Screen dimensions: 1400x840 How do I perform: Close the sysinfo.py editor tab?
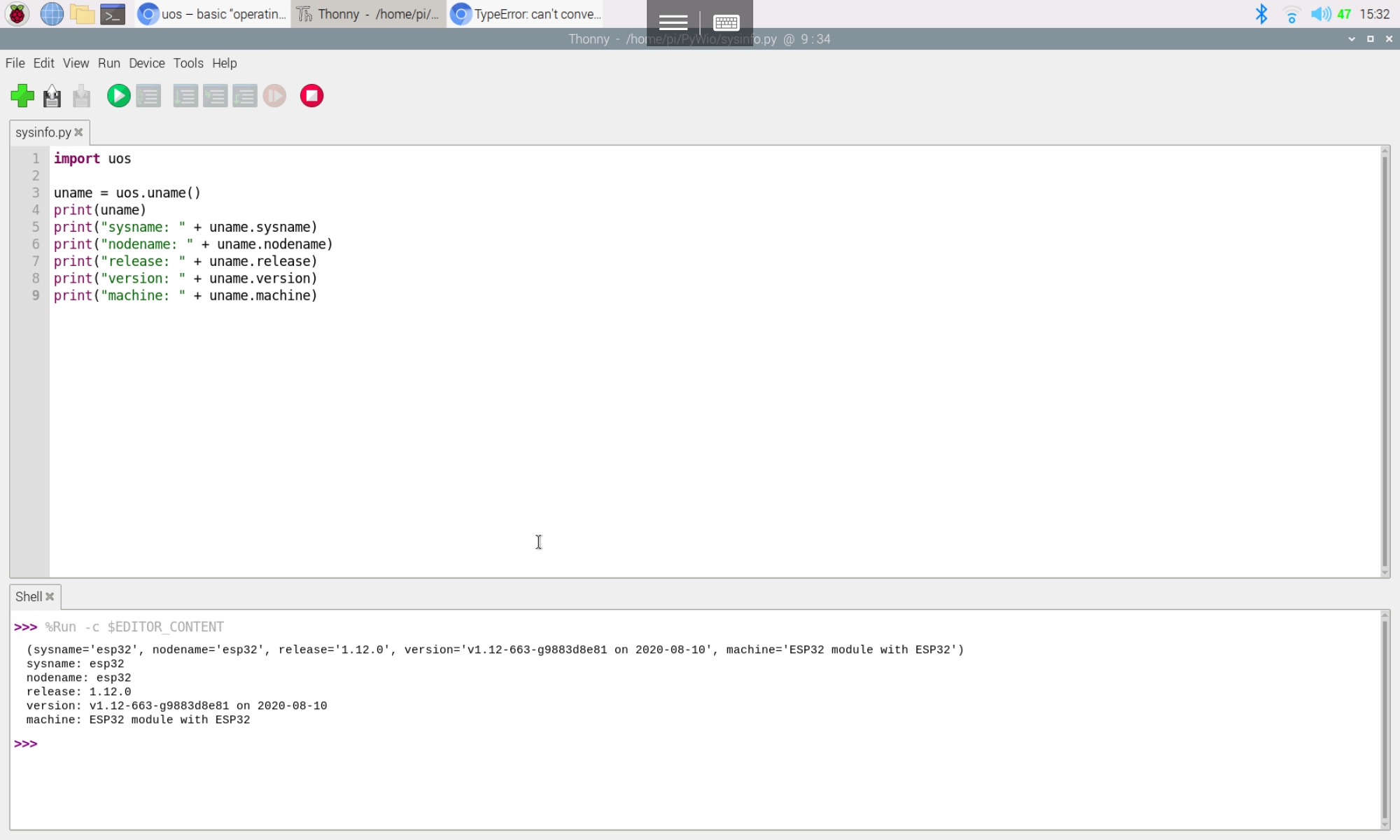[79, 132]
